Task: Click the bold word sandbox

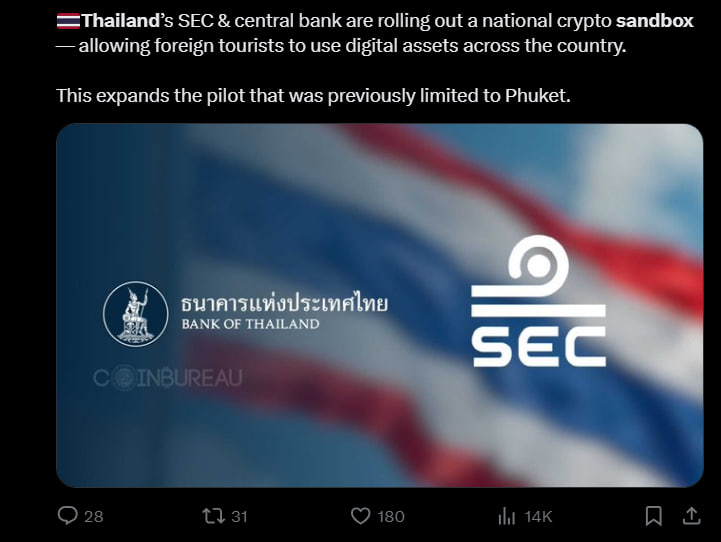Action: pos(655,21)
